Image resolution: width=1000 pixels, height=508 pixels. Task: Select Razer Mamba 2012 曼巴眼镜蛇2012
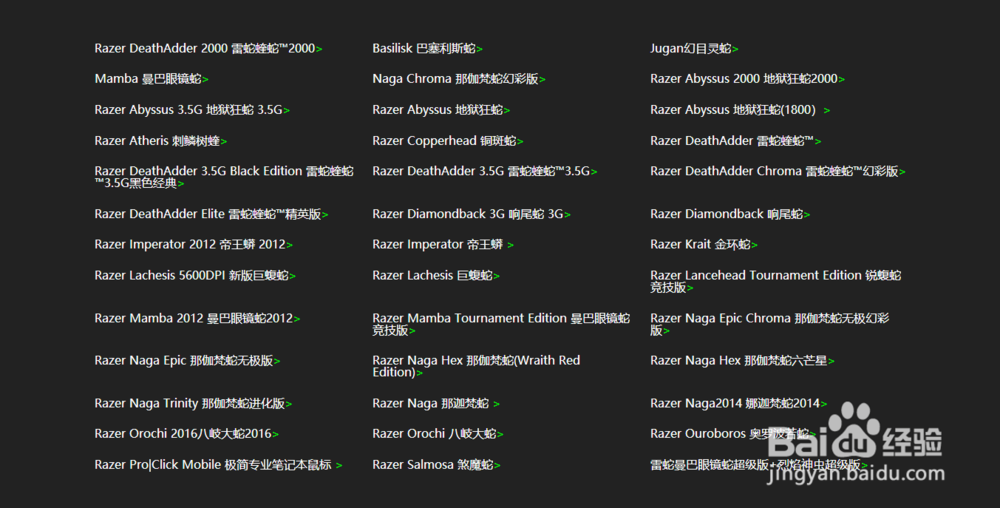197,318
